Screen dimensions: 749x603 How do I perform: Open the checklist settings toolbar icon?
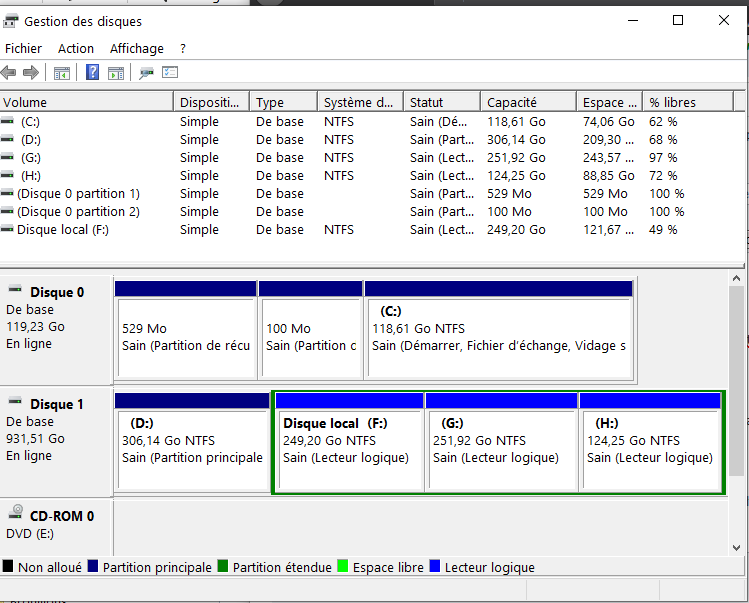coord(170,73)
